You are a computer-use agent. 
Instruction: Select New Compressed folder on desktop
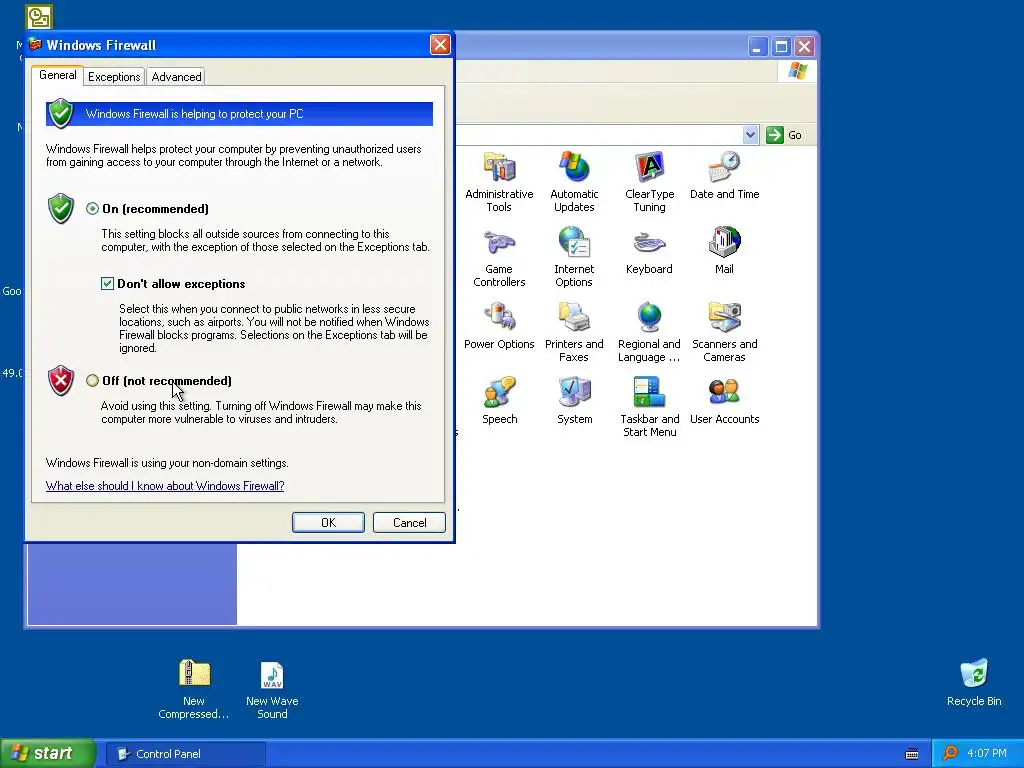pyautogui.click(x=194, y=690)
